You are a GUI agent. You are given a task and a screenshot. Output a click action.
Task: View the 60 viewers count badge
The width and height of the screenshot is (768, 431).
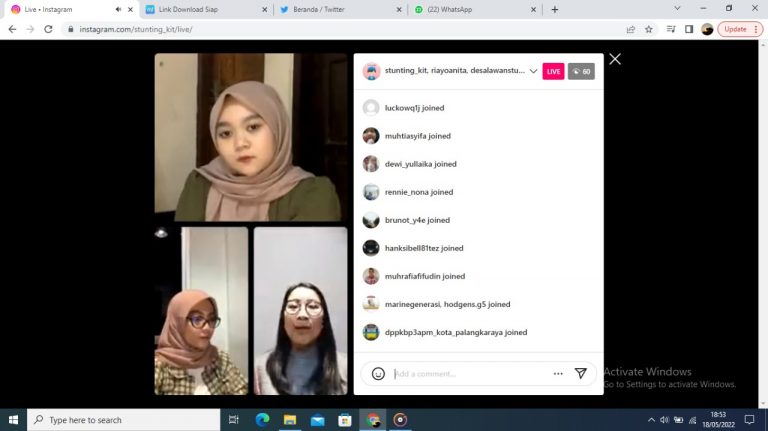581,72
